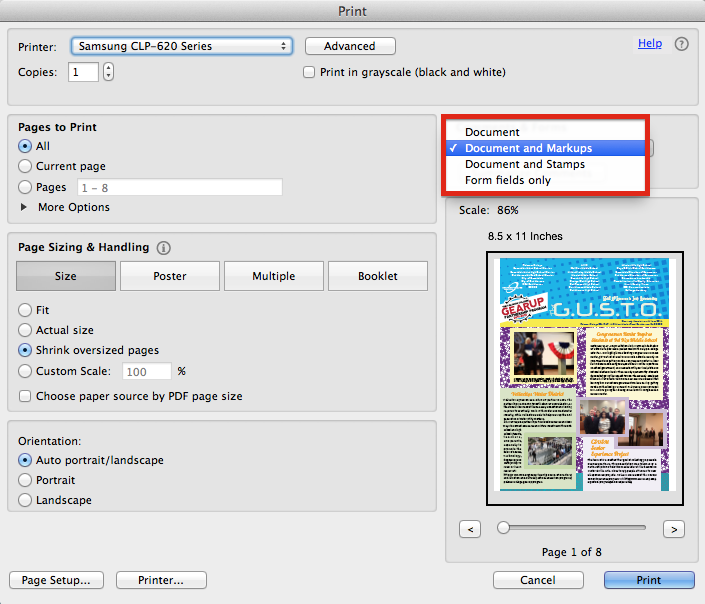Screen dimensions: 705x604
Task: Enable Print in grayscale checkbox
Action: (310, 72)
